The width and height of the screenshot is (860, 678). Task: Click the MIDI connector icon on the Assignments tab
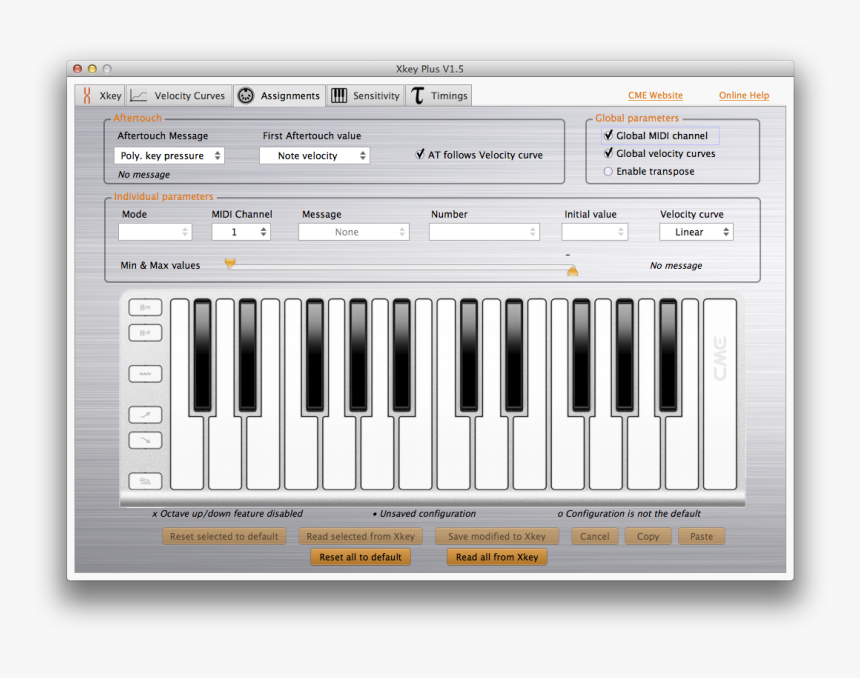click(247, 95)
